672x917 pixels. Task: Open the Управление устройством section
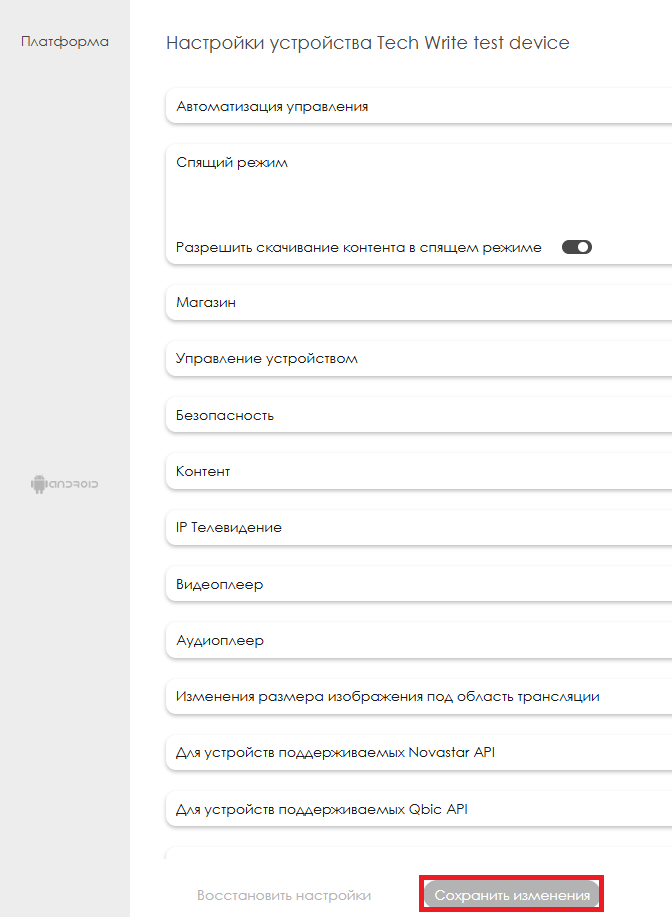(266, 358)
